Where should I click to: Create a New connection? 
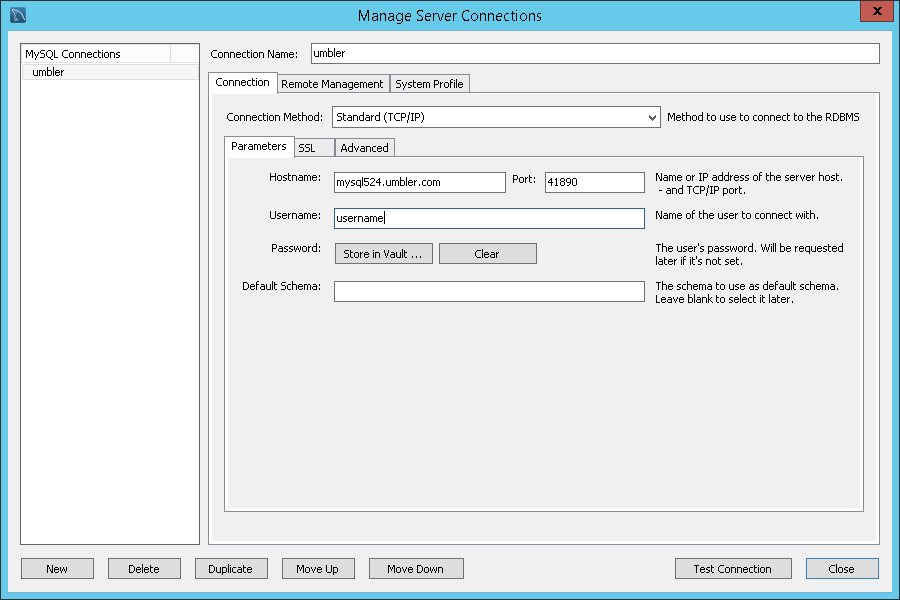57,568
